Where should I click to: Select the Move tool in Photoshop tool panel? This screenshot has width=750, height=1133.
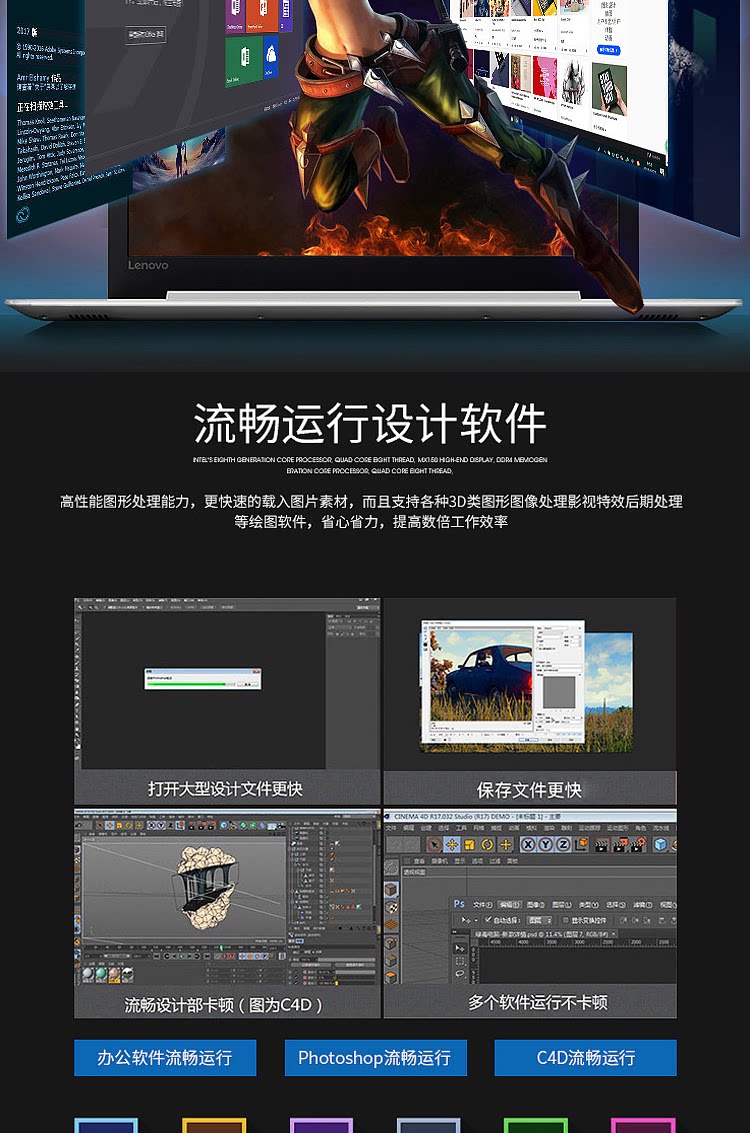coord(460,948)
